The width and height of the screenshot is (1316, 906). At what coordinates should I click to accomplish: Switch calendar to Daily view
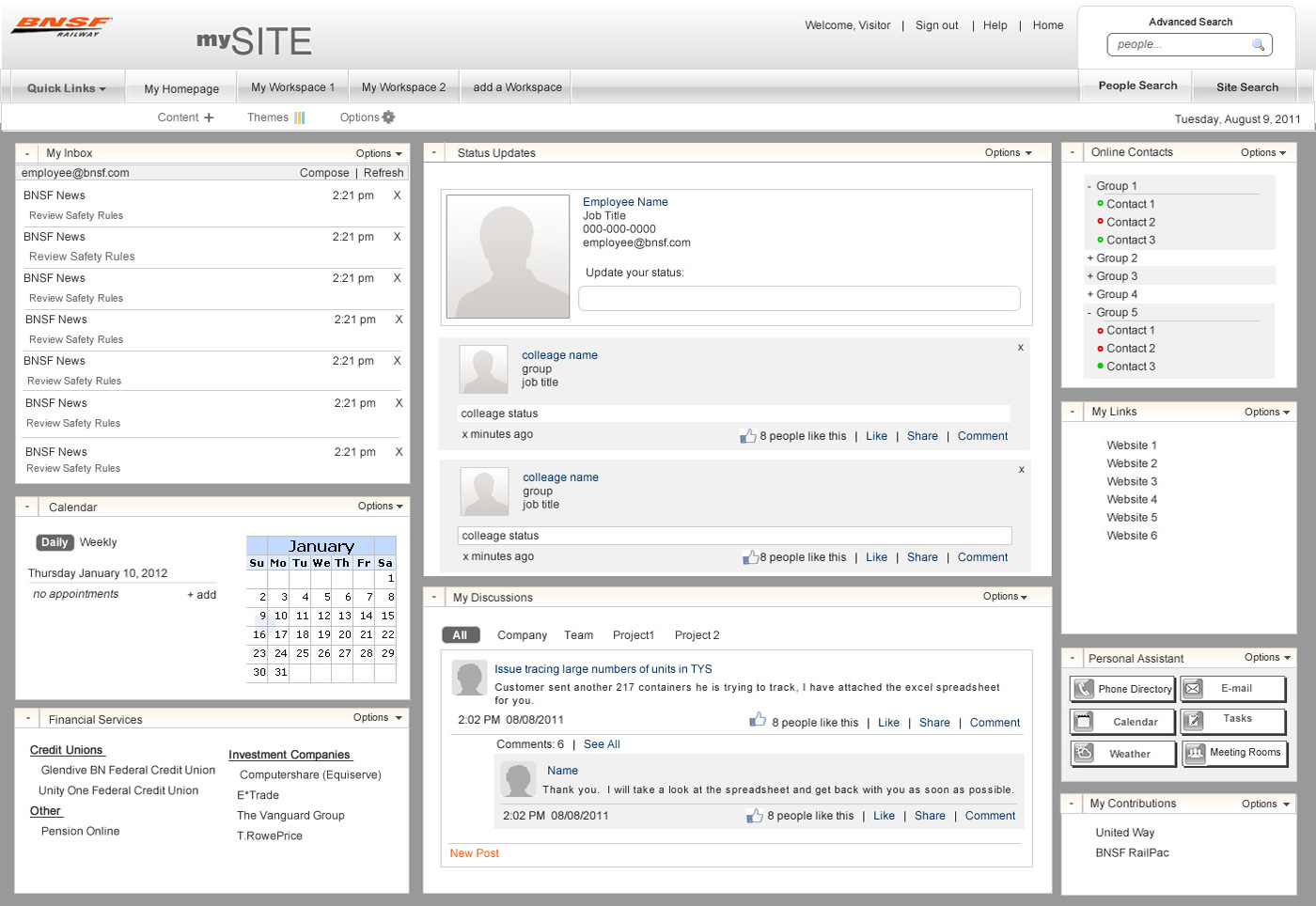coord(55,542)
